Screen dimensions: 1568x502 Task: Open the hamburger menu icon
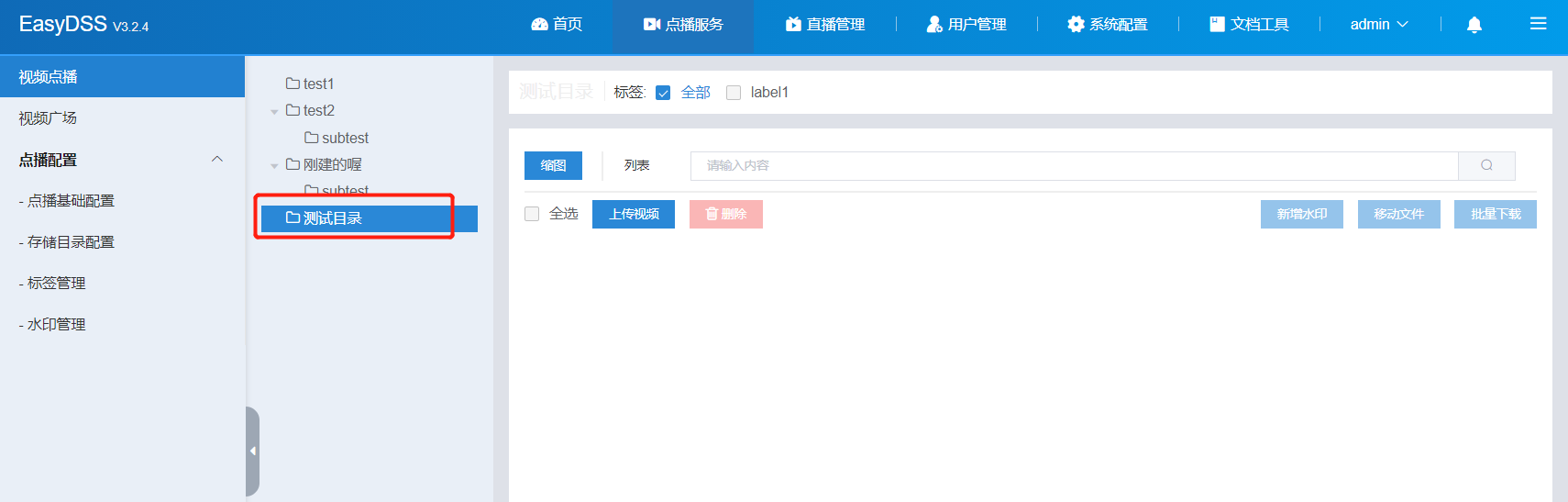tap(1539, 24)
